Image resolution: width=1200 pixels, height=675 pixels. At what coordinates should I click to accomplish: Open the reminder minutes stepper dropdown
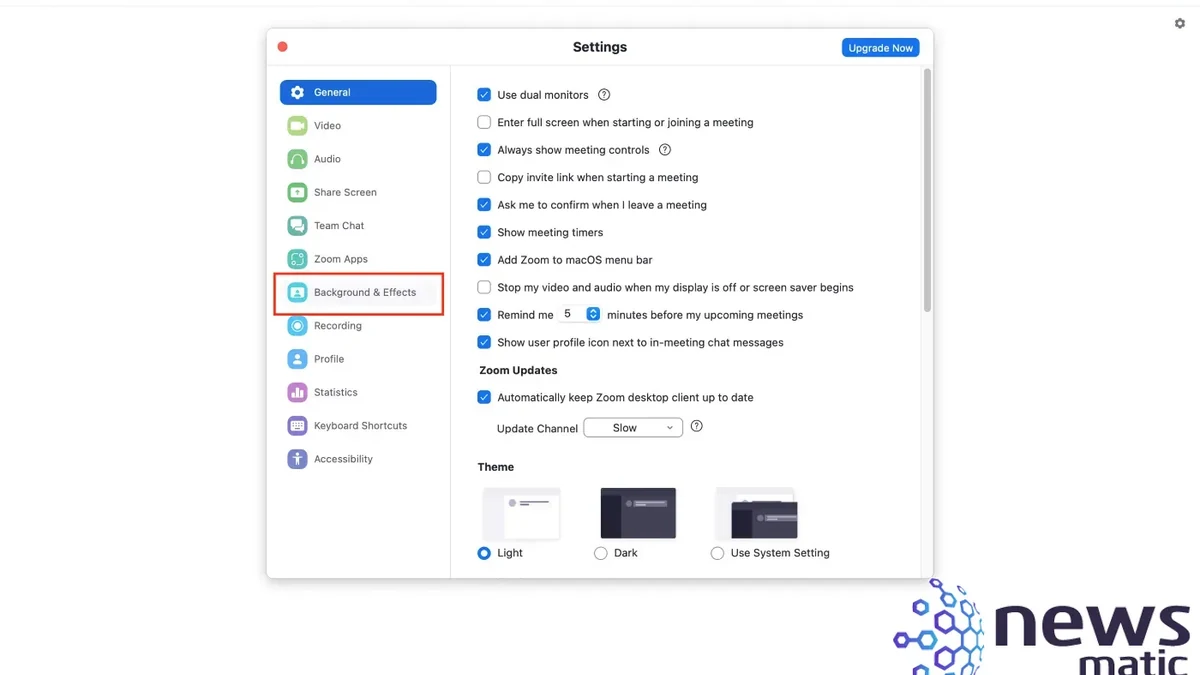point(593,314)
